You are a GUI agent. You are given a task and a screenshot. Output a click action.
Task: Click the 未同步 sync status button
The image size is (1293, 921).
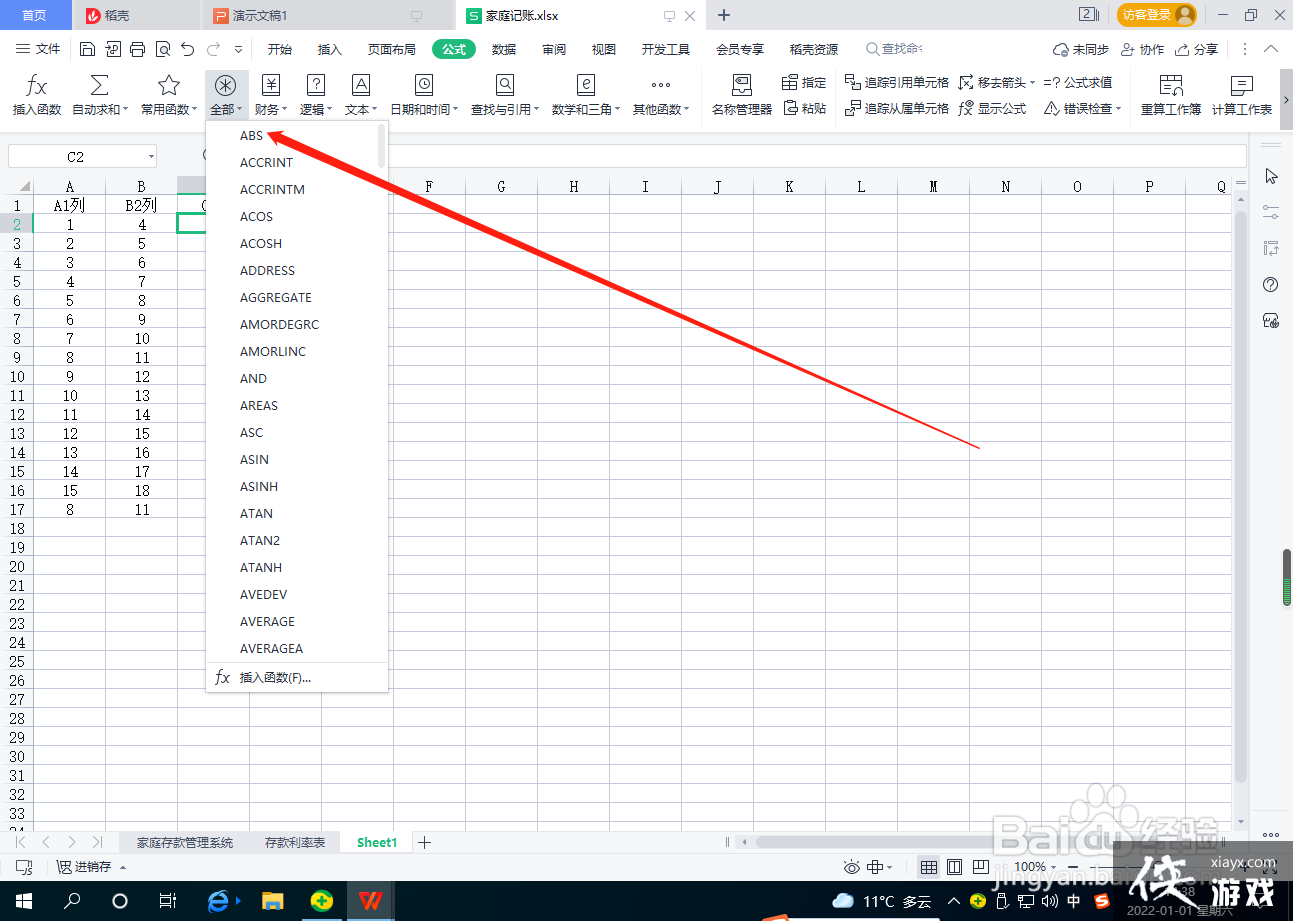click(1081, 49)
